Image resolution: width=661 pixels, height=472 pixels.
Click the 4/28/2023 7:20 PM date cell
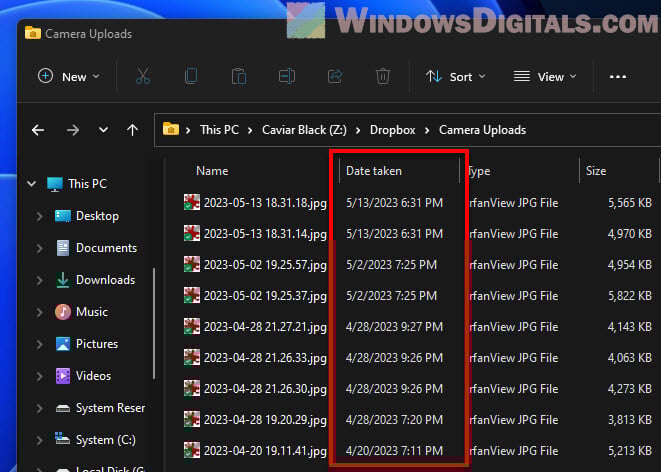tap(394, 420)
